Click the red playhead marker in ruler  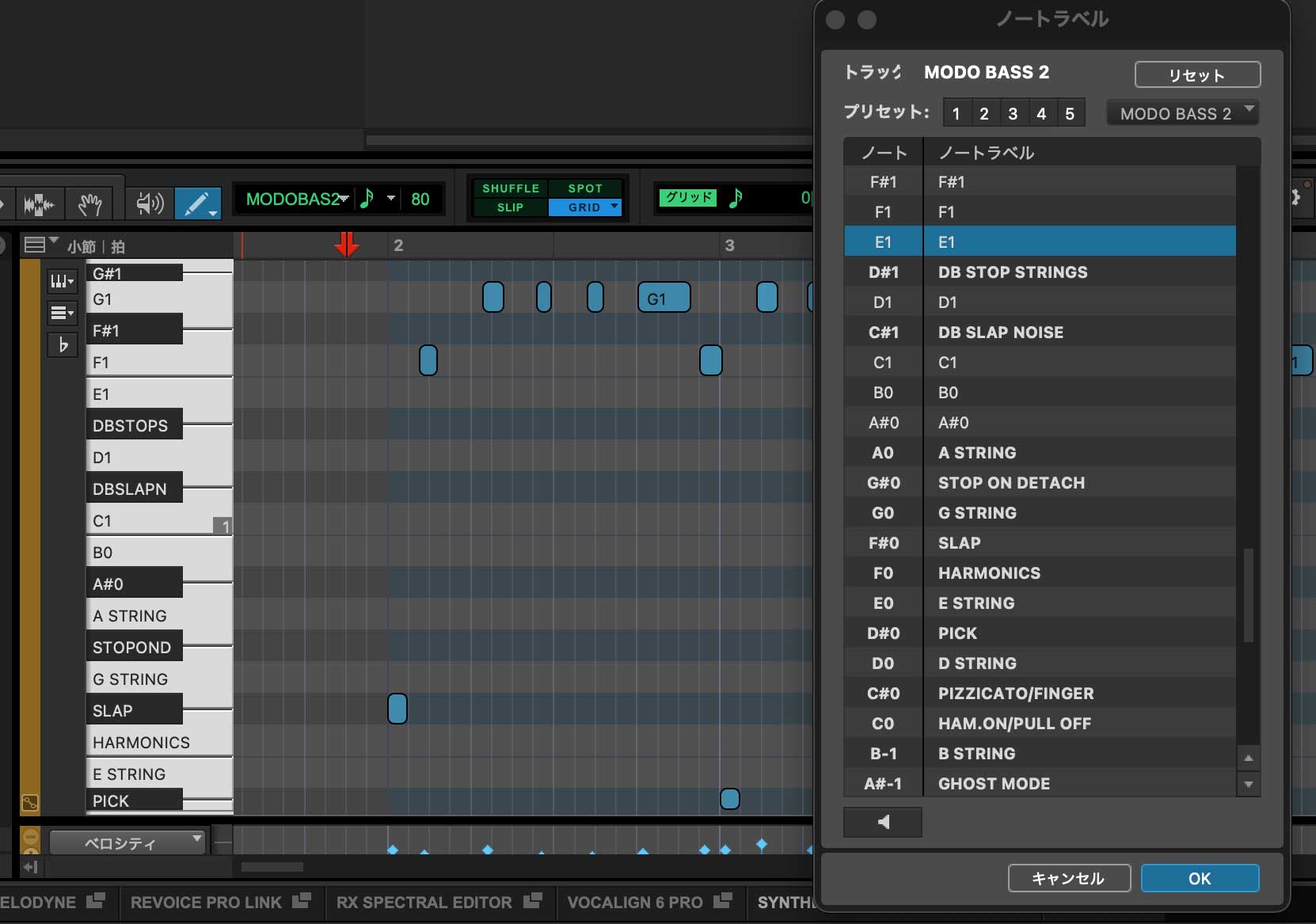click(x=346, y=244)
